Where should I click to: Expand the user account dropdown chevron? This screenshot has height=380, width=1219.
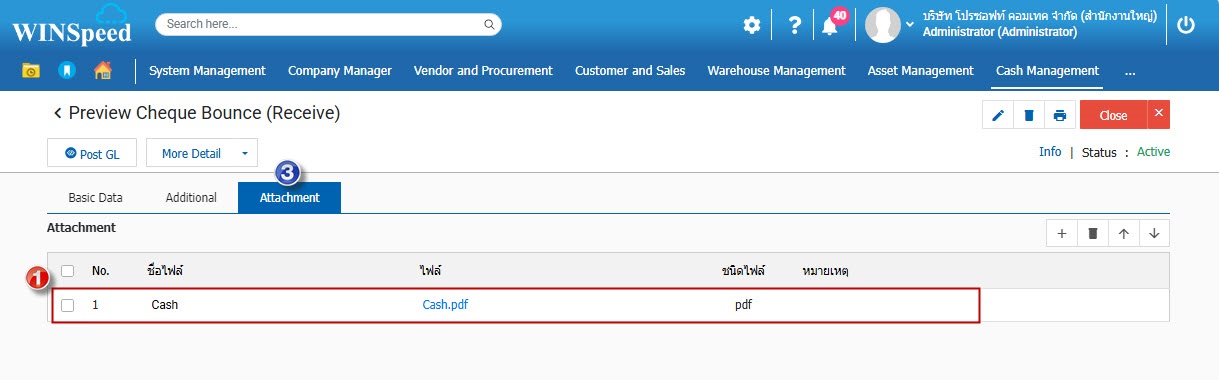pos(910,25)
